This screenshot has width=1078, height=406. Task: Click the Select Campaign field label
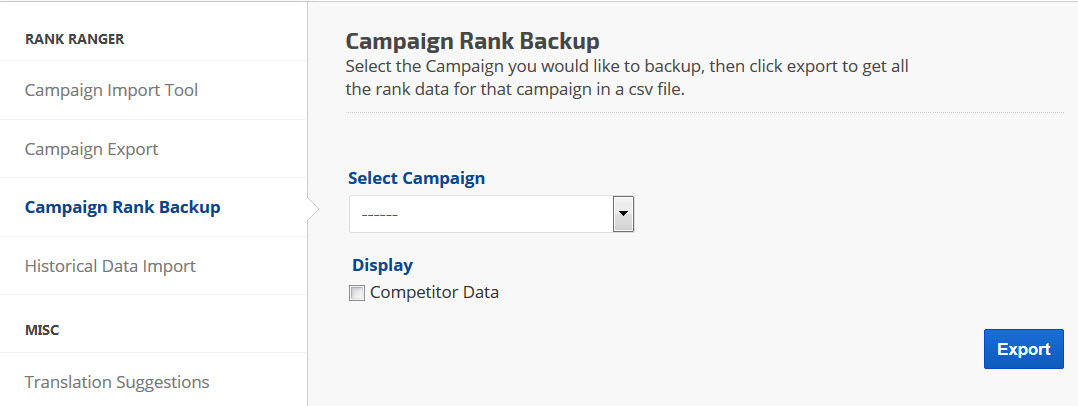tap(416, 179)
